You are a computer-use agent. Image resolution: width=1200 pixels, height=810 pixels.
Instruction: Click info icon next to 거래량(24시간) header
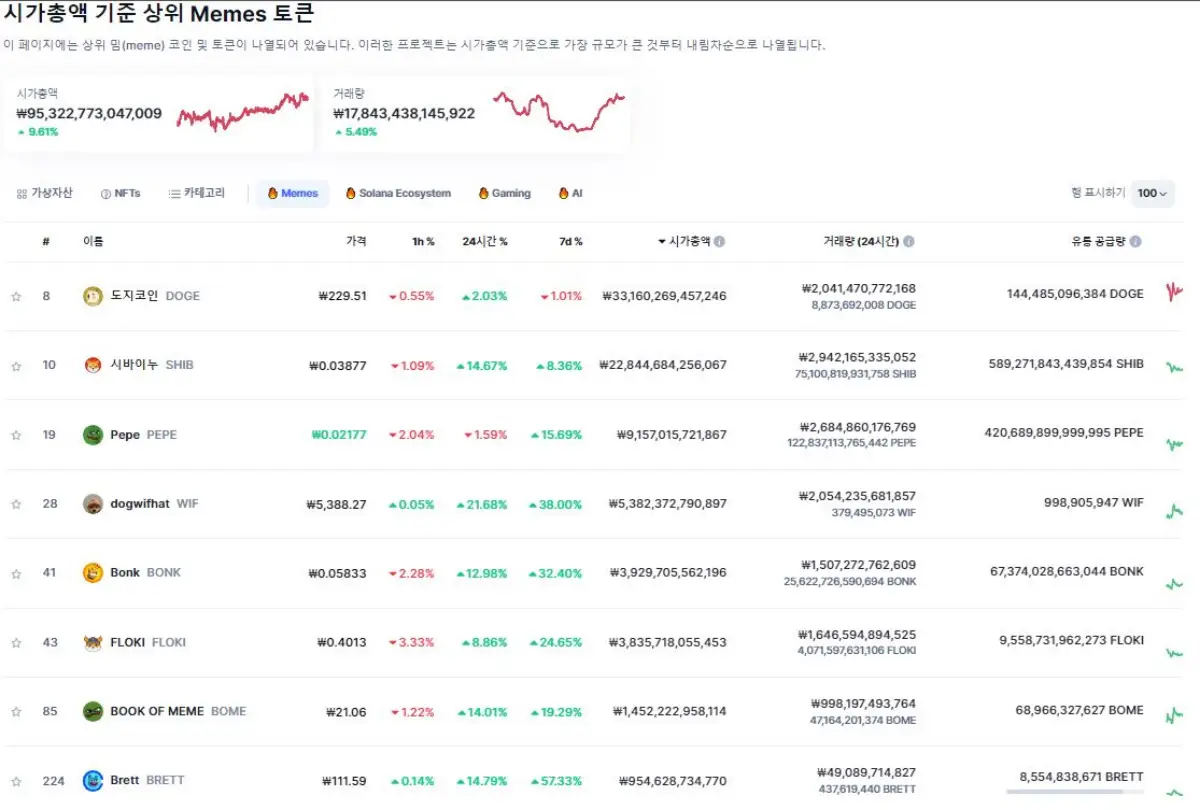(909, 242)
